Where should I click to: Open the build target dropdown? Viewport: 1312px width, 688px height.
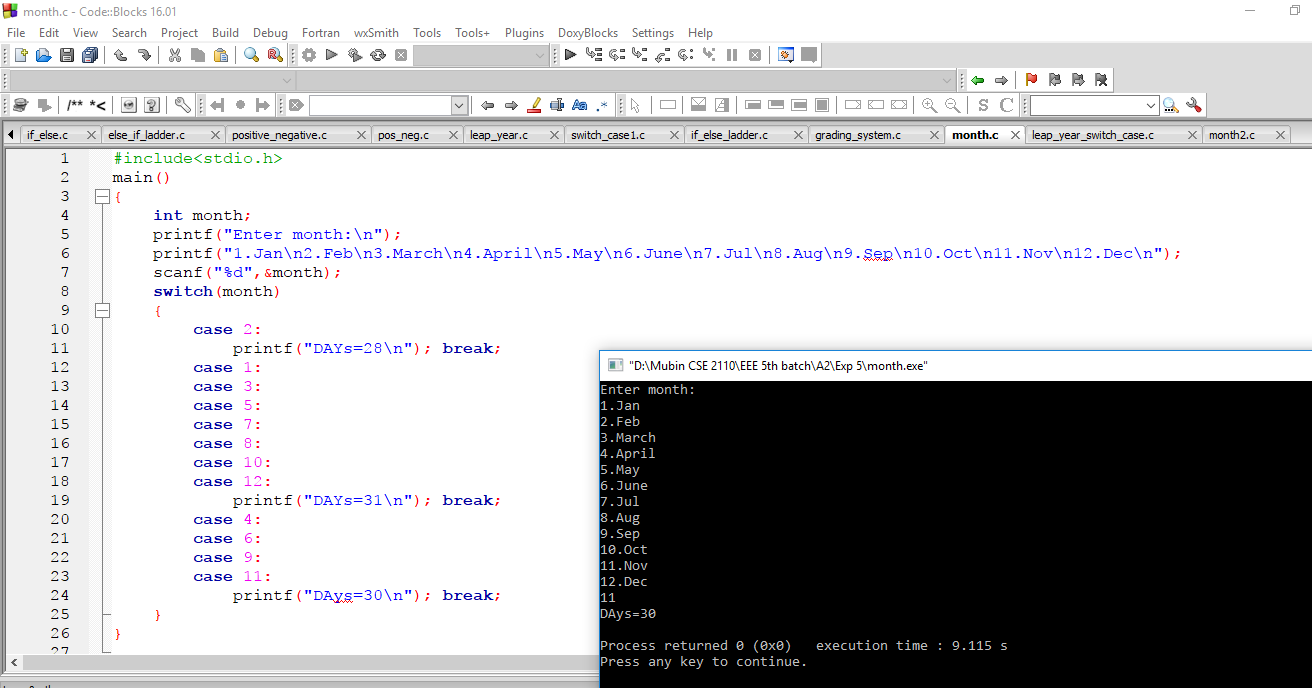480,55
